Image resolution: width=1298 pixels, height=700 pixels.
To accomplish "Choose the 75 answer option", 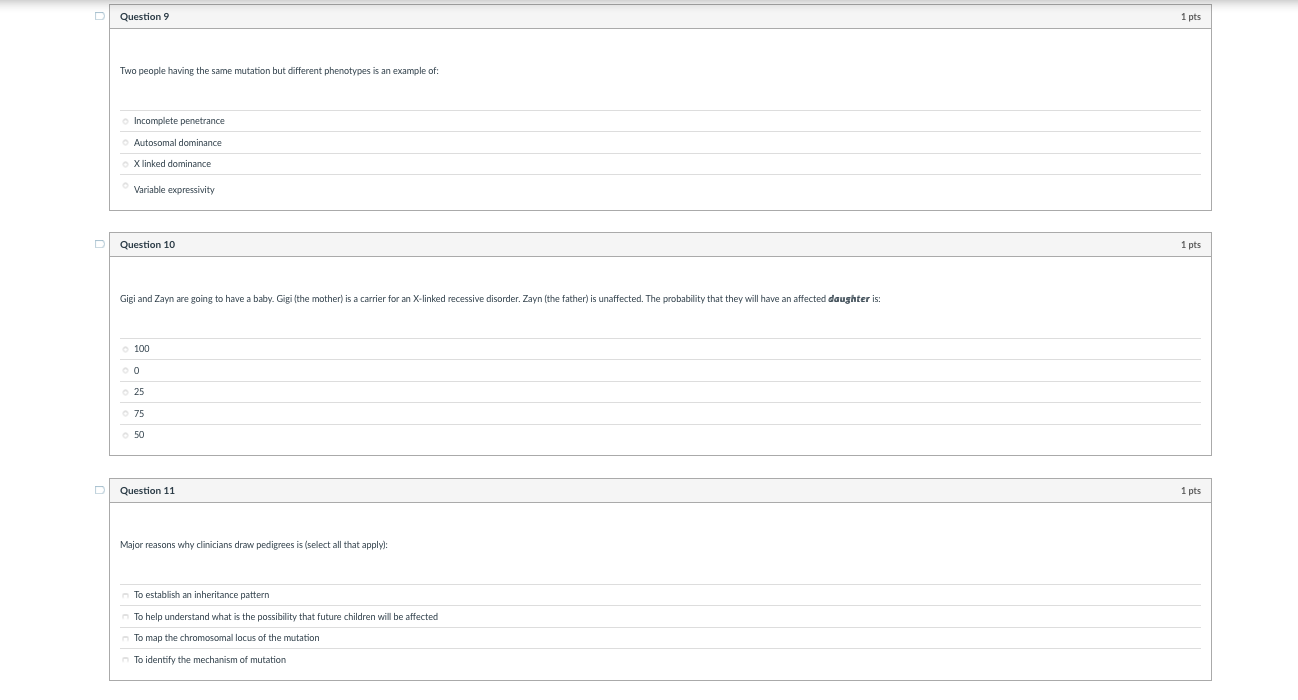I will [126, 414].
